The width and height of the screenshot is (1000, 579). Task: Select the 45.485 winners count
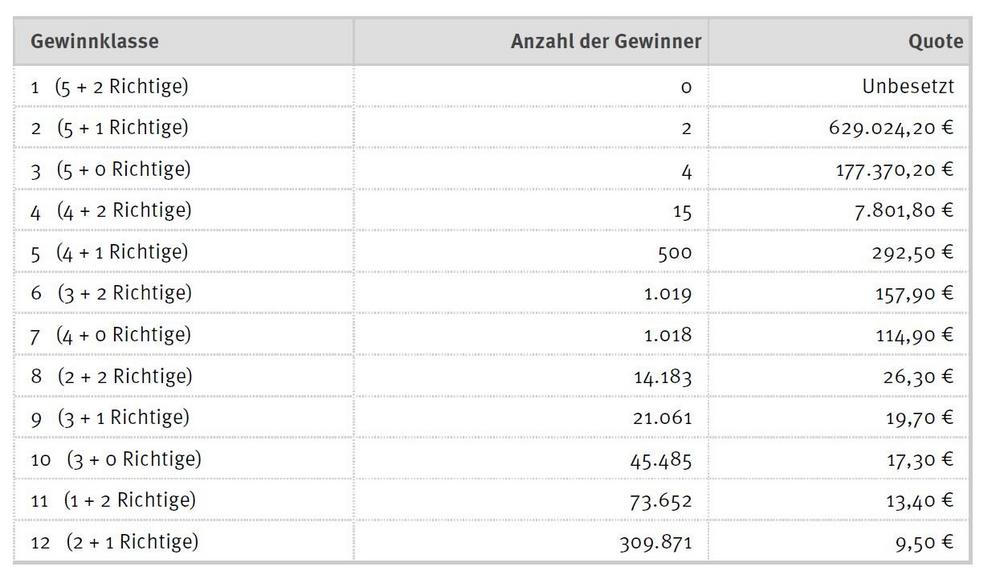[x=661, y=460]
